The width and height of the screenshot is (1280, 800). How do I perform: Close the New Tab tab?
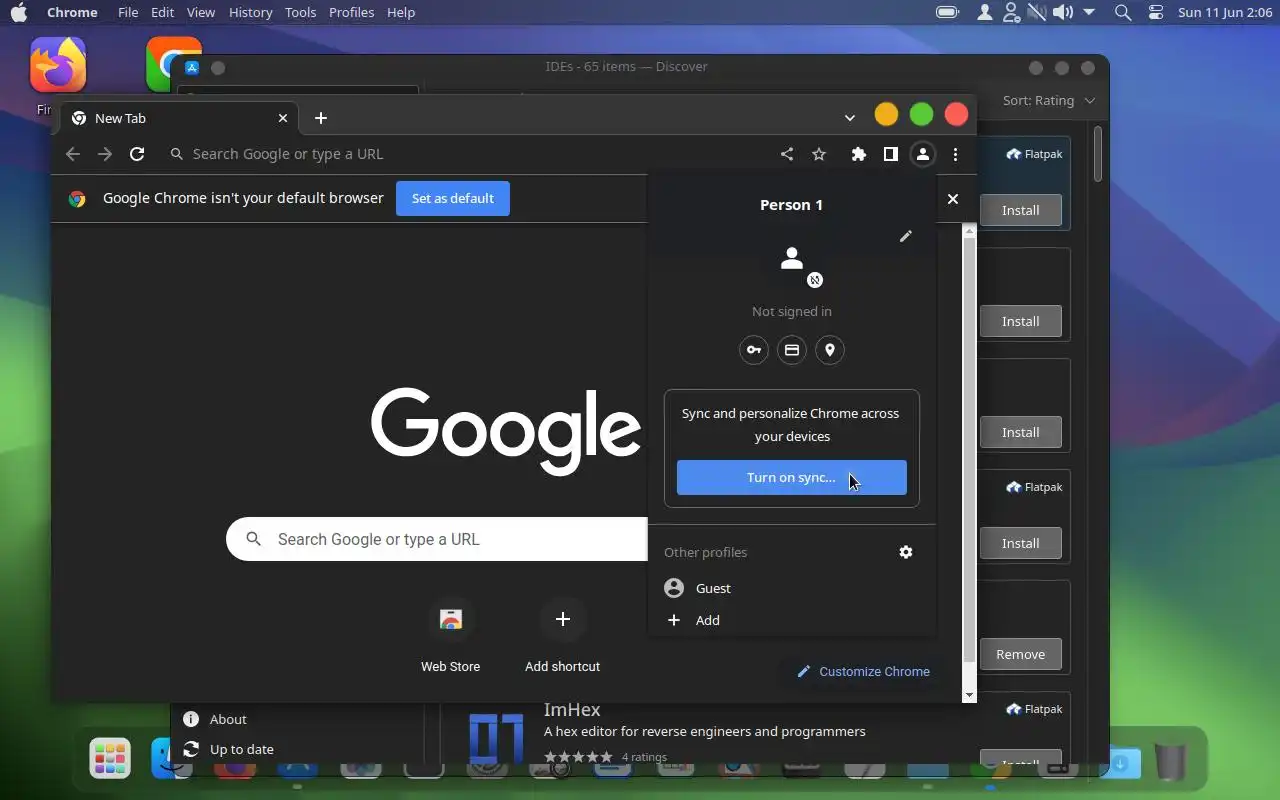tap(283, 118)
